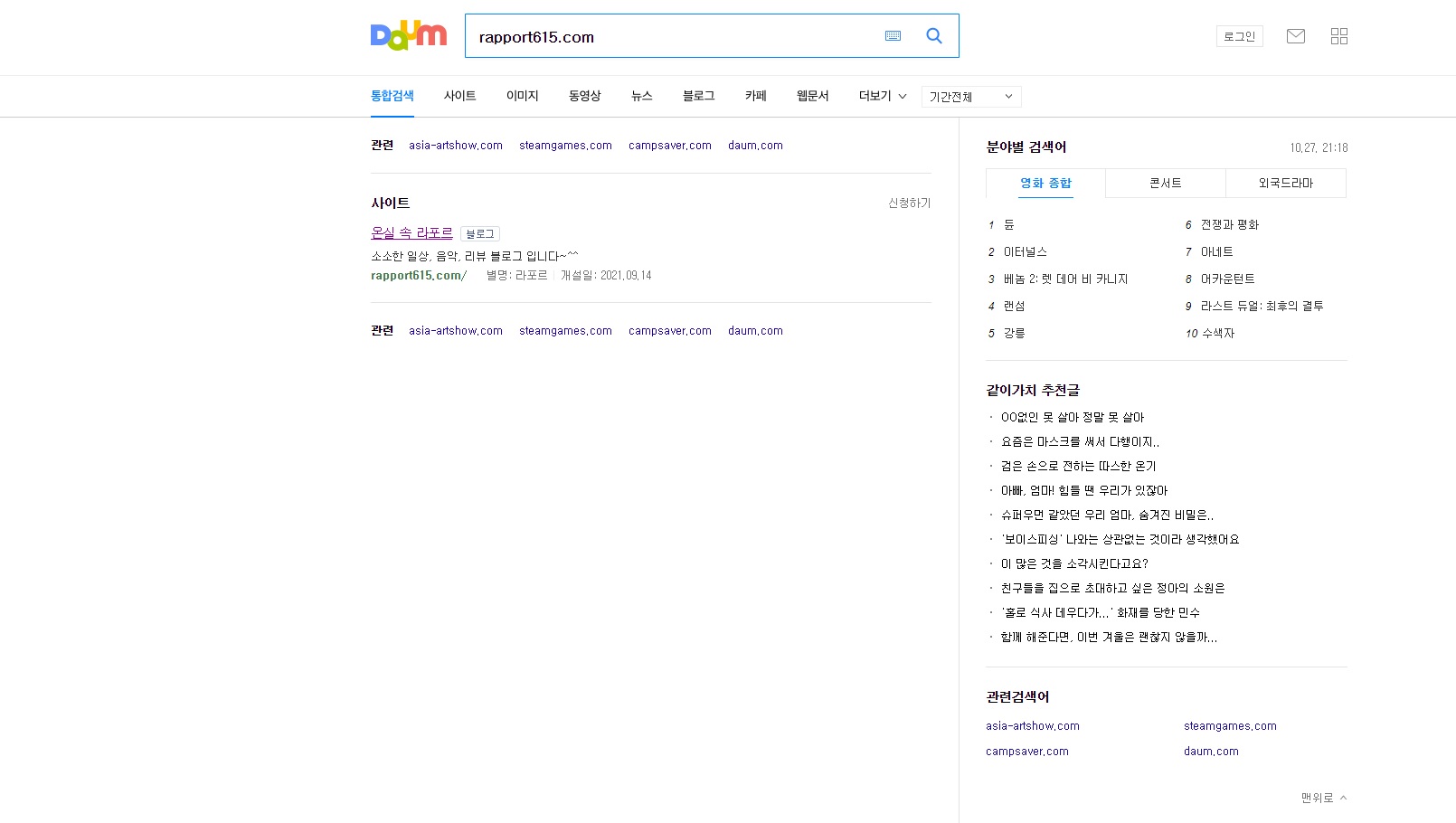Click rank 3 베놈 2: 렛 데어 비 카니지
Screen dimensions: 1456x823
(x=1066, y=279)
